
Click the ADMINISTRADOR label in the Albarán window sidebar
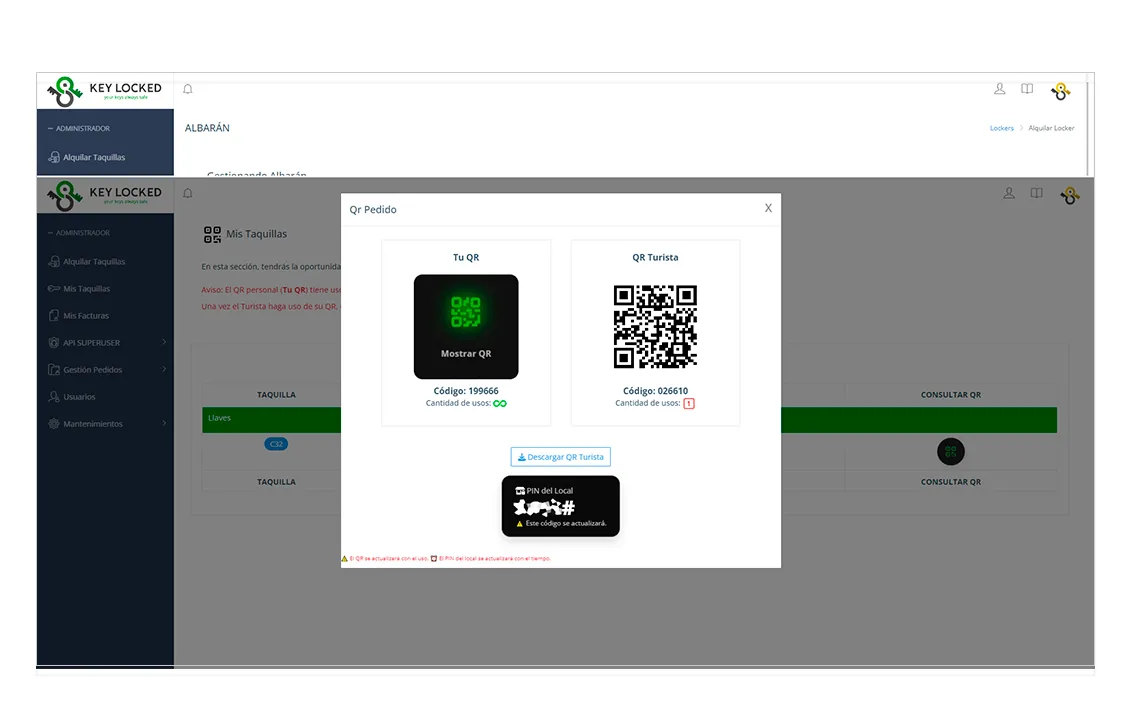coord(83,128)
